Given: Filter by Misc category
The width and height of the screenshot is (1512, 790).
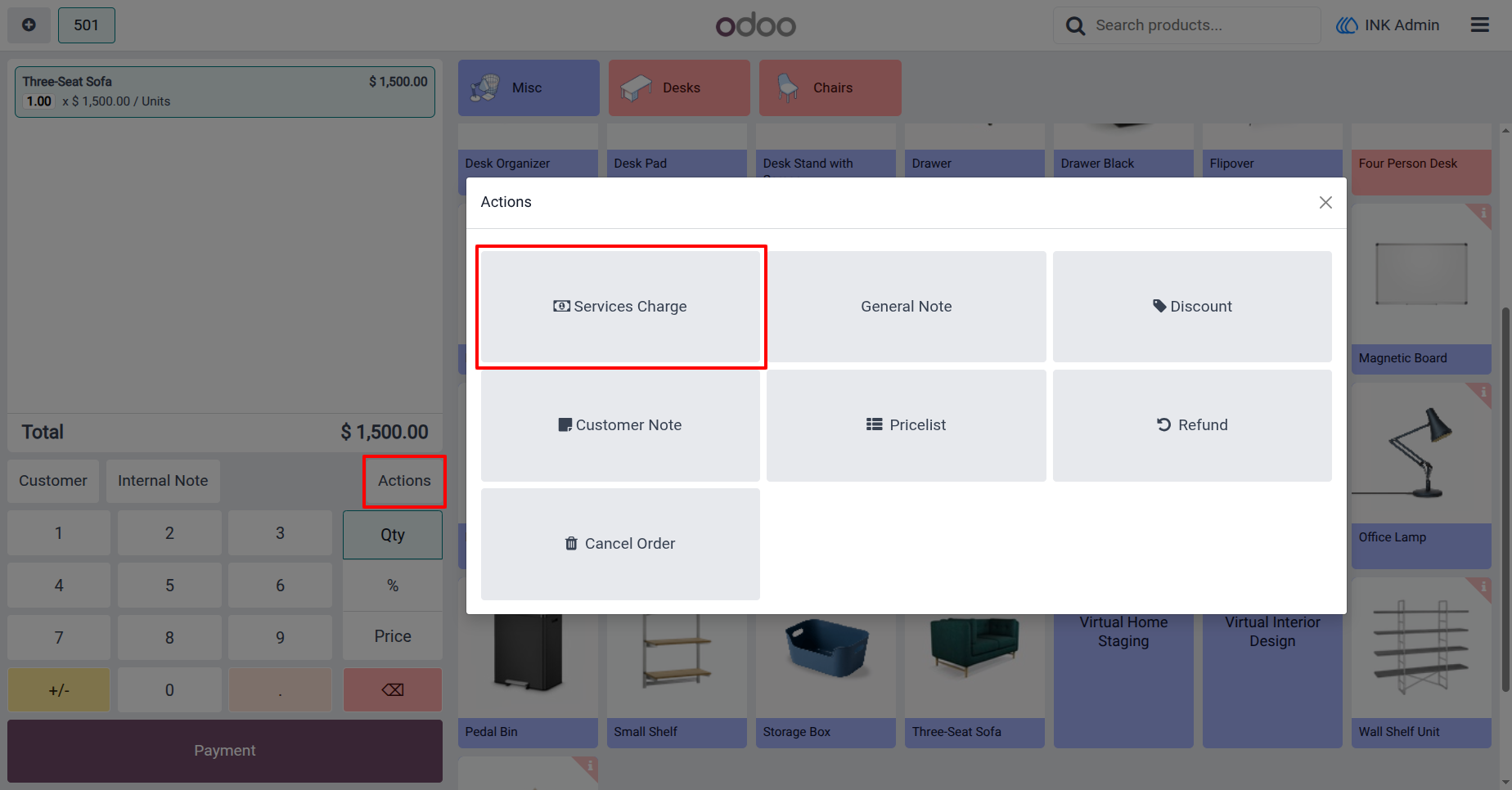Looking at the screenshot, I should point(529,88).
